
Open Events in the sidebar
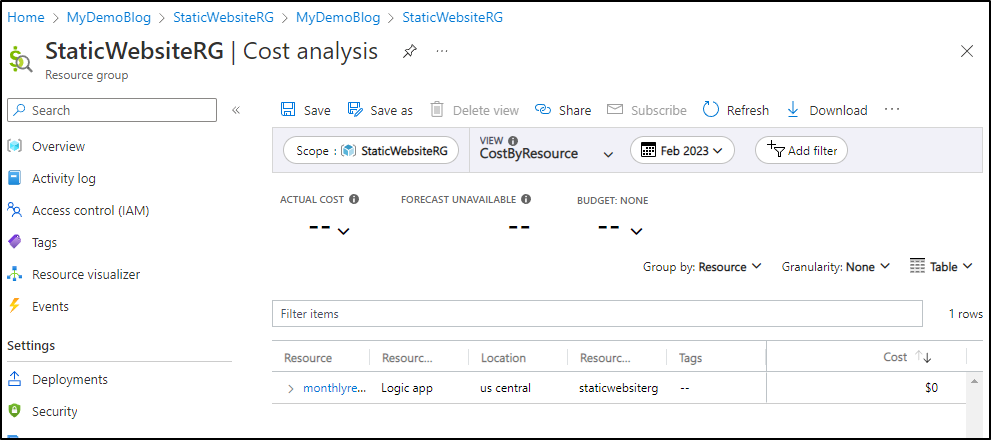[50, 306]
